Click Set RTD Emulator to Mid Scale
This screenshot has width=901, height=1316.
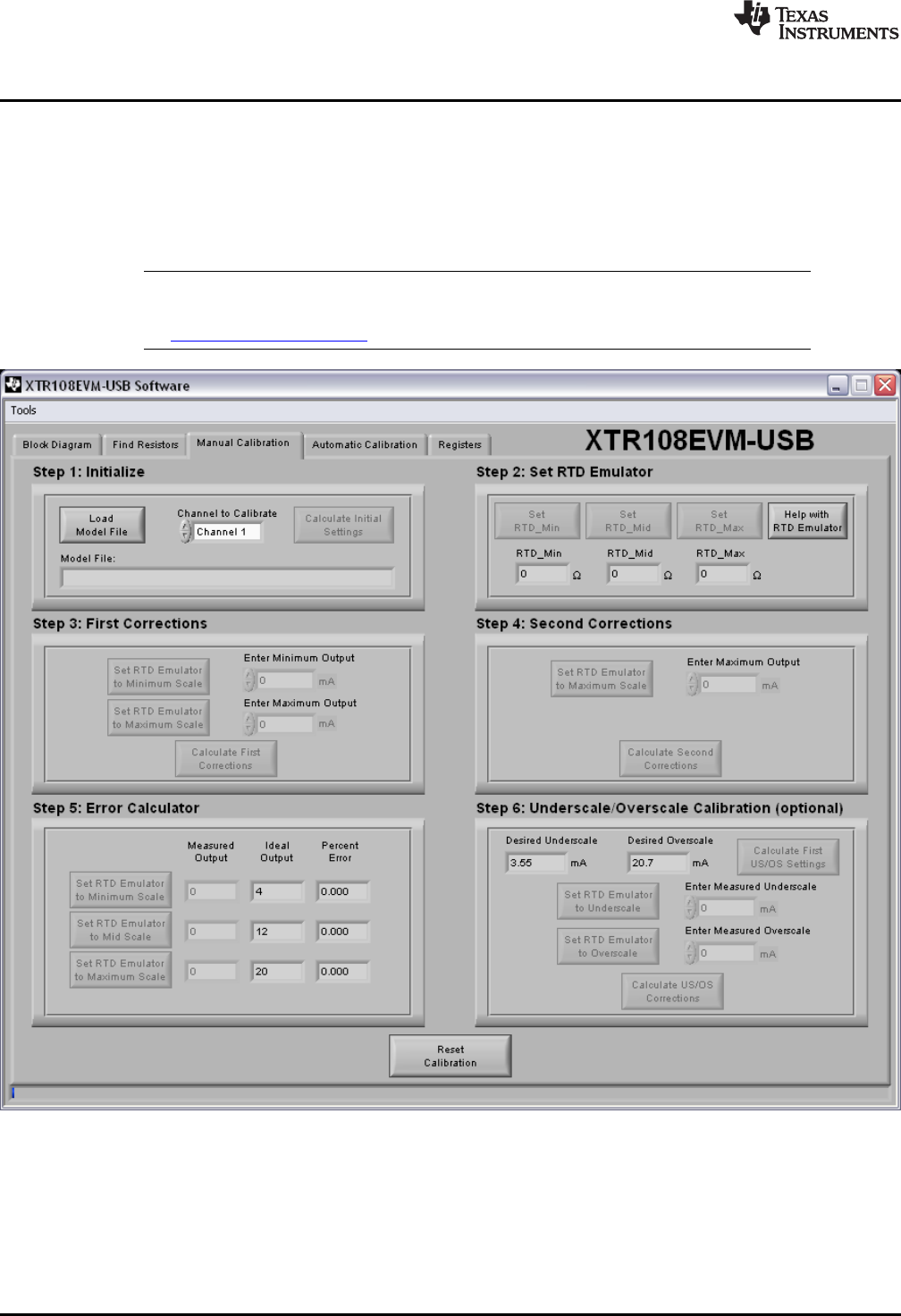pyautogui.click(x=121, y=931)
